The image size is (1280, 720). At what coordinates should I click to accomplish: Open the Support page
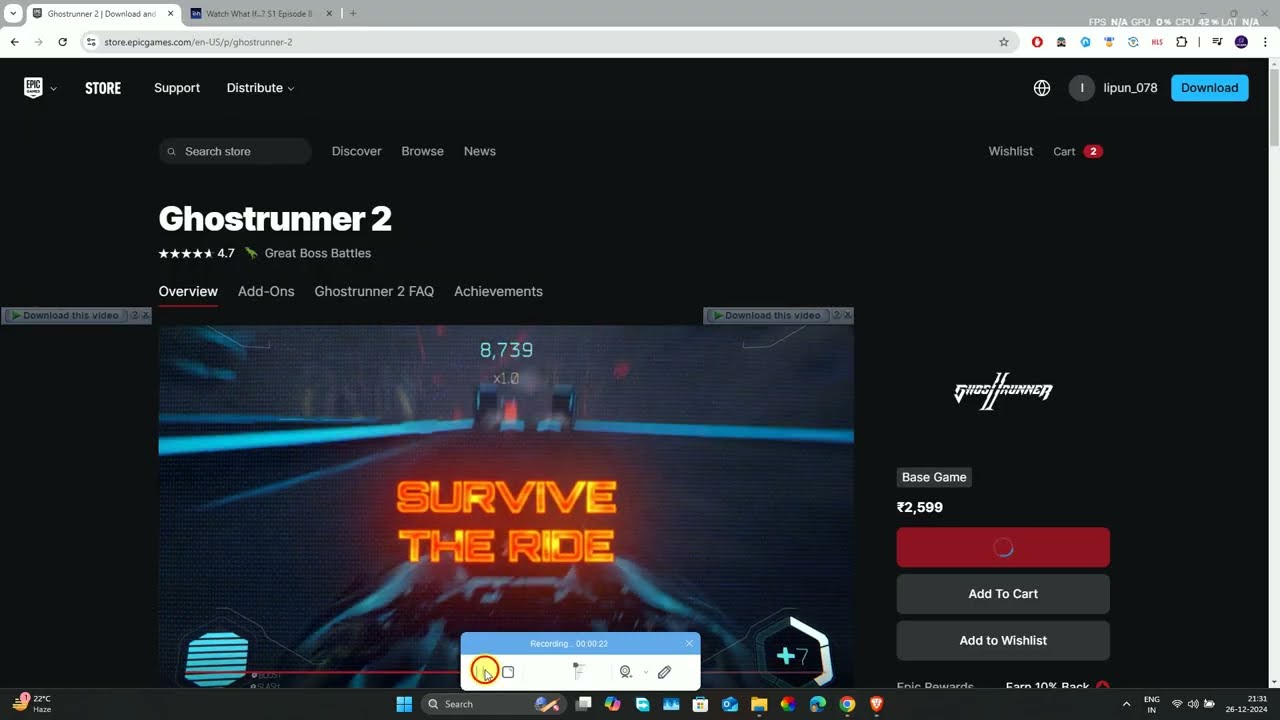177,88
